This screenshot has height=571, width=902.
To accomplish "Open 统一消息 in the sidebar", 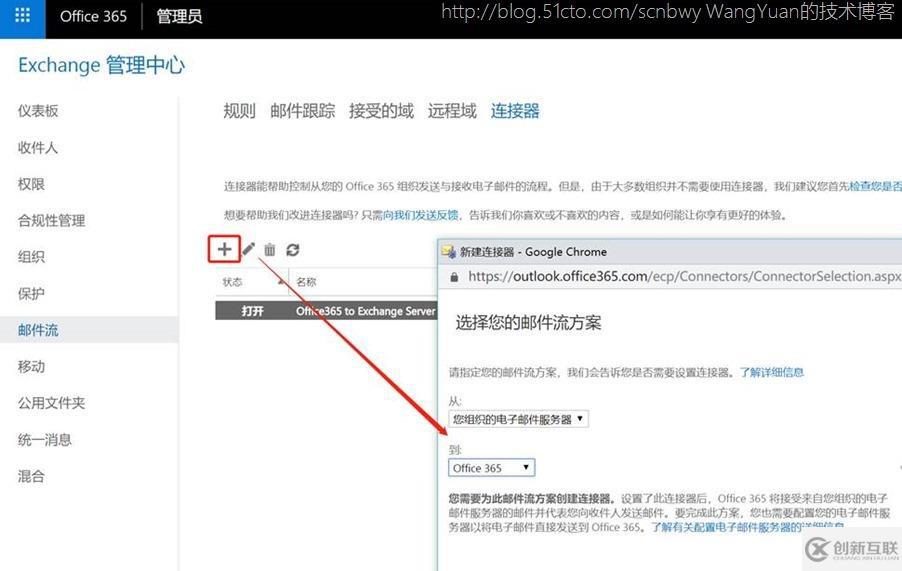I will pos(45,440).
